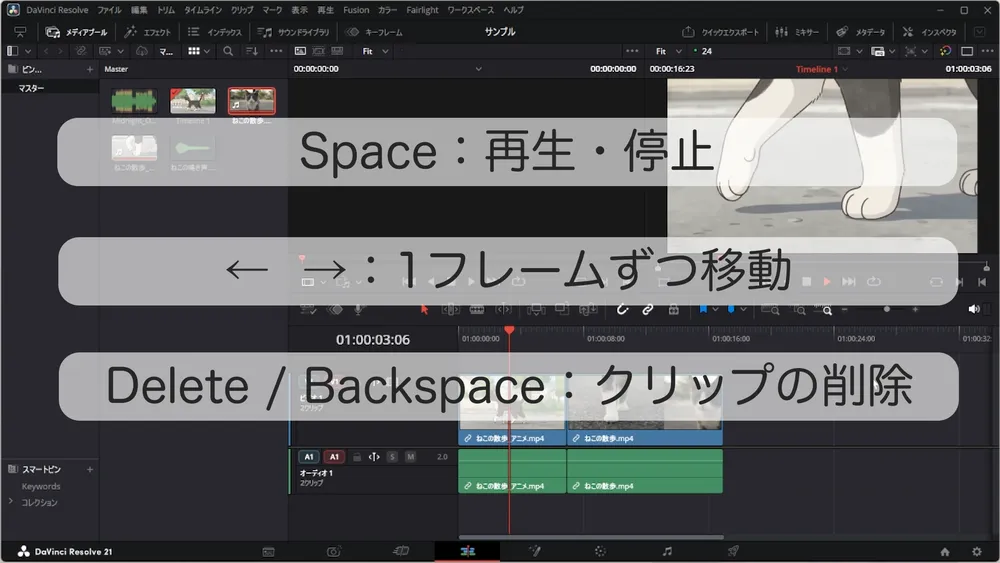This screenshot has width=1000, height=563.
Task: Open the Media Pool panel
Action: click(77, 32)
